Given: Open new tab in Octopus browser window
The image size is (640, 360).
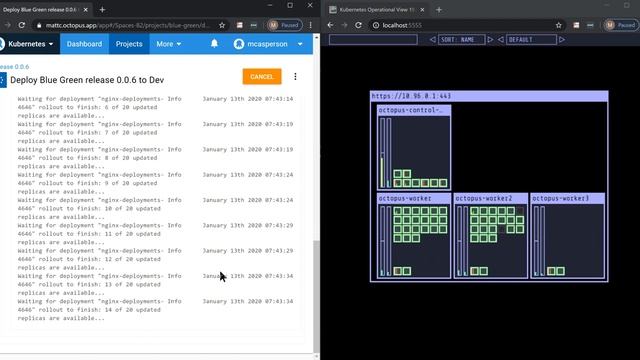Looking at the screenshot, I should [102, 9].
